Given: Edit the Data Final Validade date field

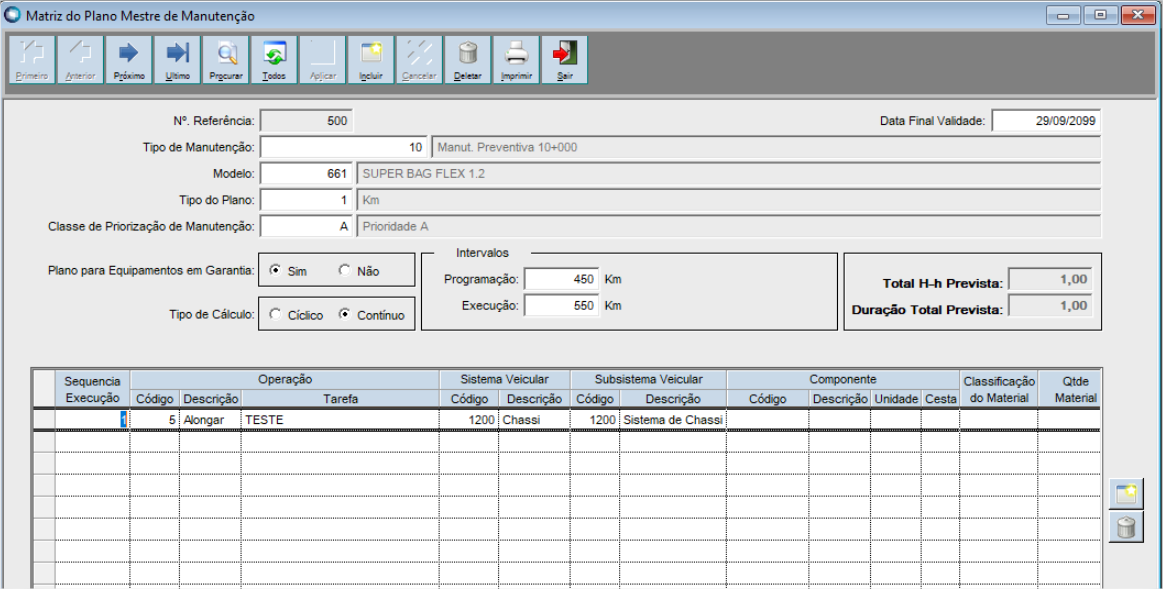Looking at the screenshot, I should point(1047,121).
